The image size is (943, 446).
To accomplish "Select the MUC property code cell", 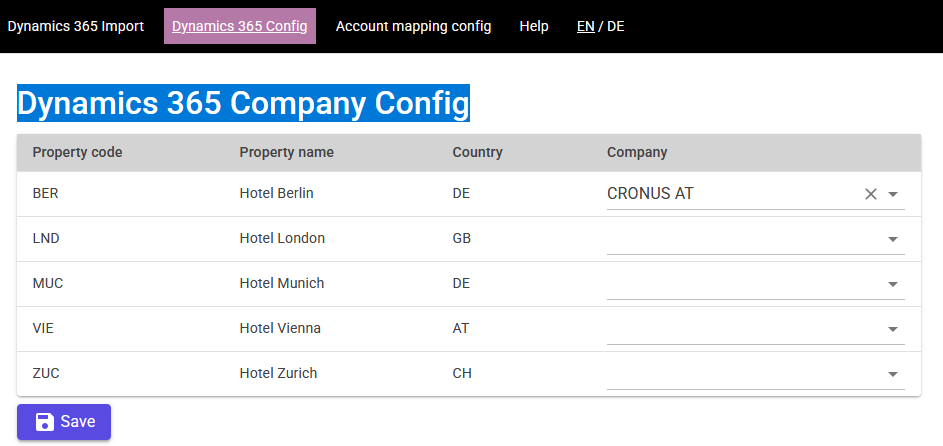I will (x=48, y=284).
